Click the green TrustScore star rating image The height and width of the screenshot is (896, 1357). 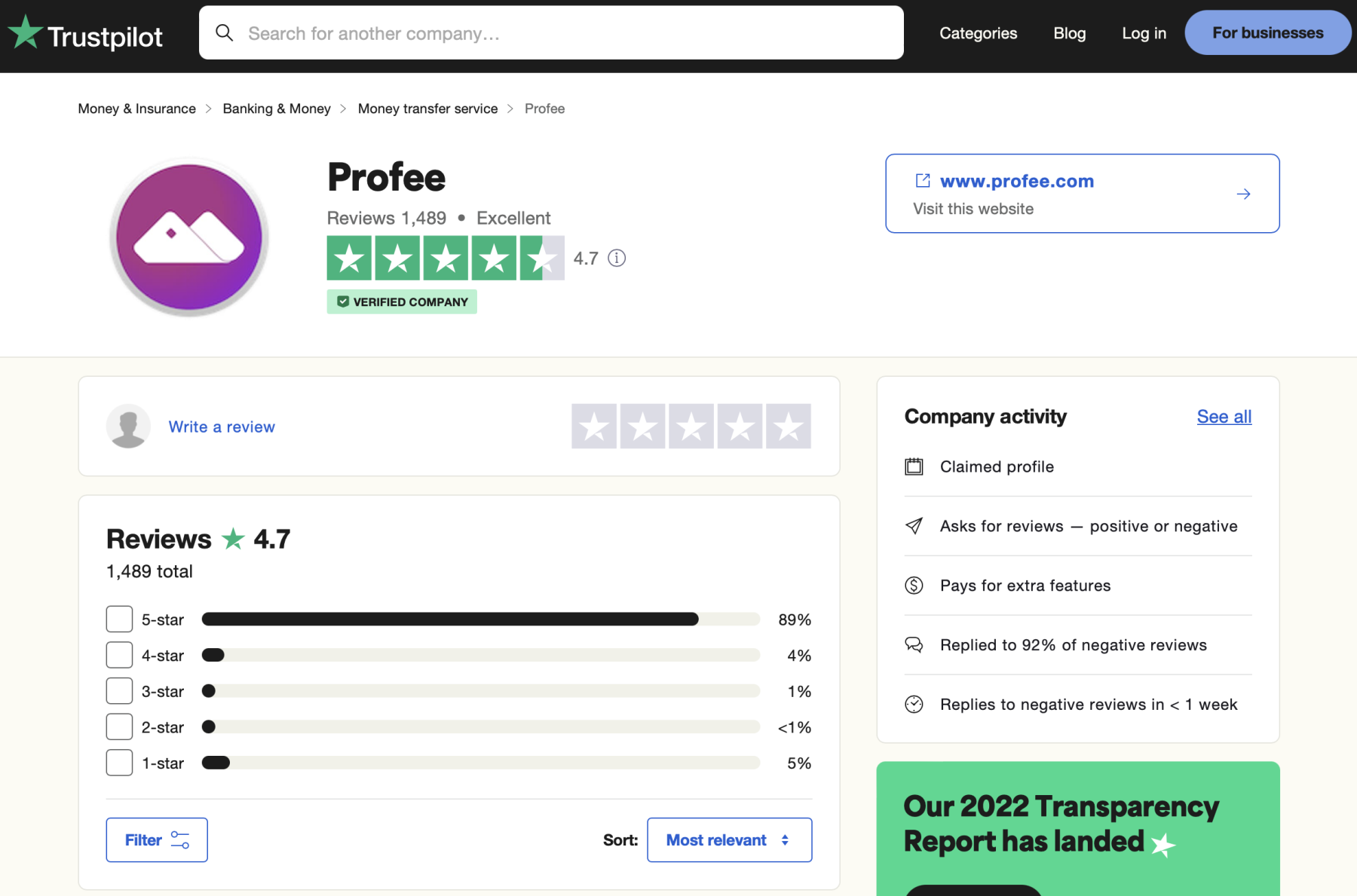pos(446,258)
